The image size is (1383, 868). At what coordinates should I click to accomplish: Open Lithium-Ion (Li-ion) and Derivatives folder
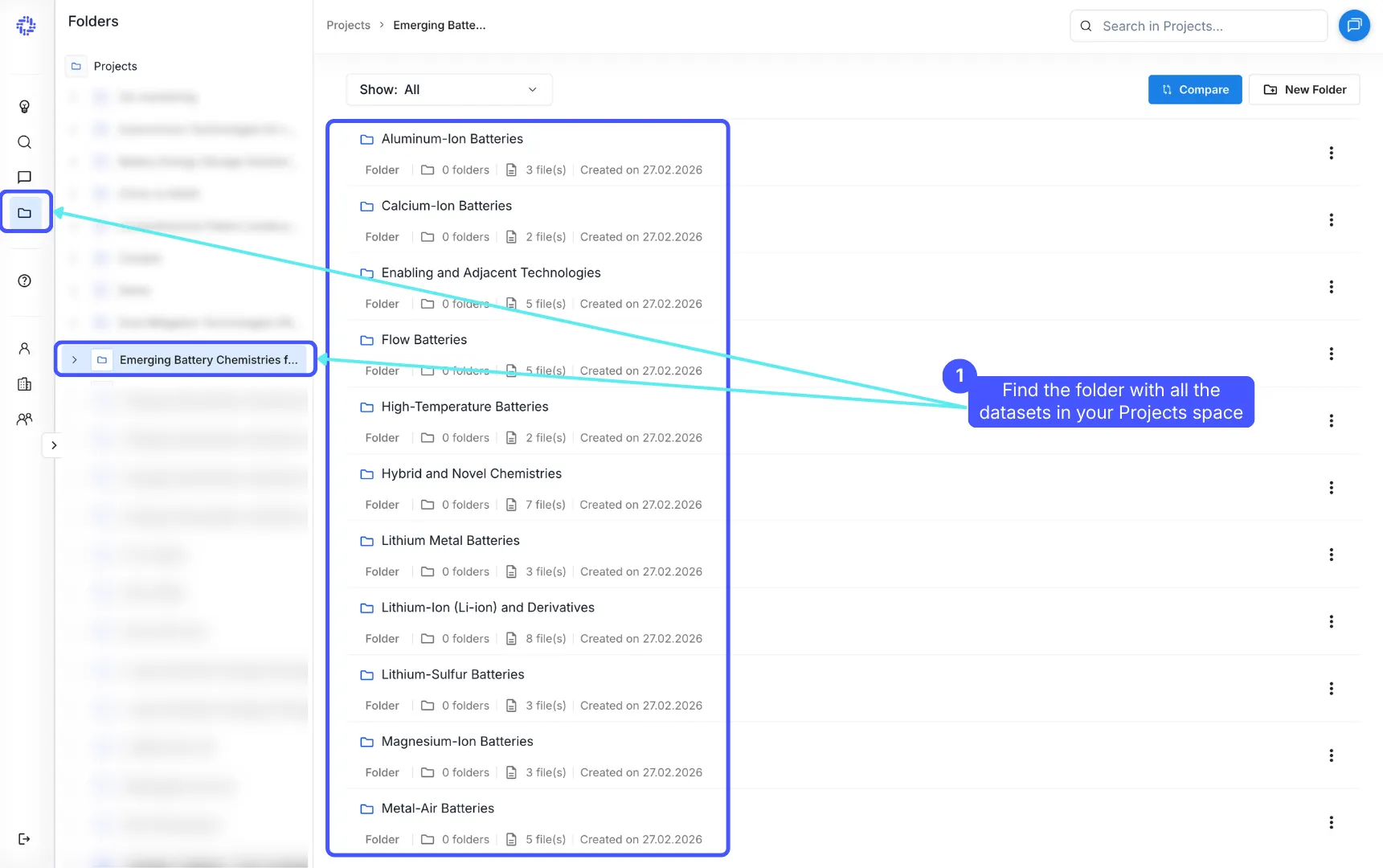(x=488, y=608)
